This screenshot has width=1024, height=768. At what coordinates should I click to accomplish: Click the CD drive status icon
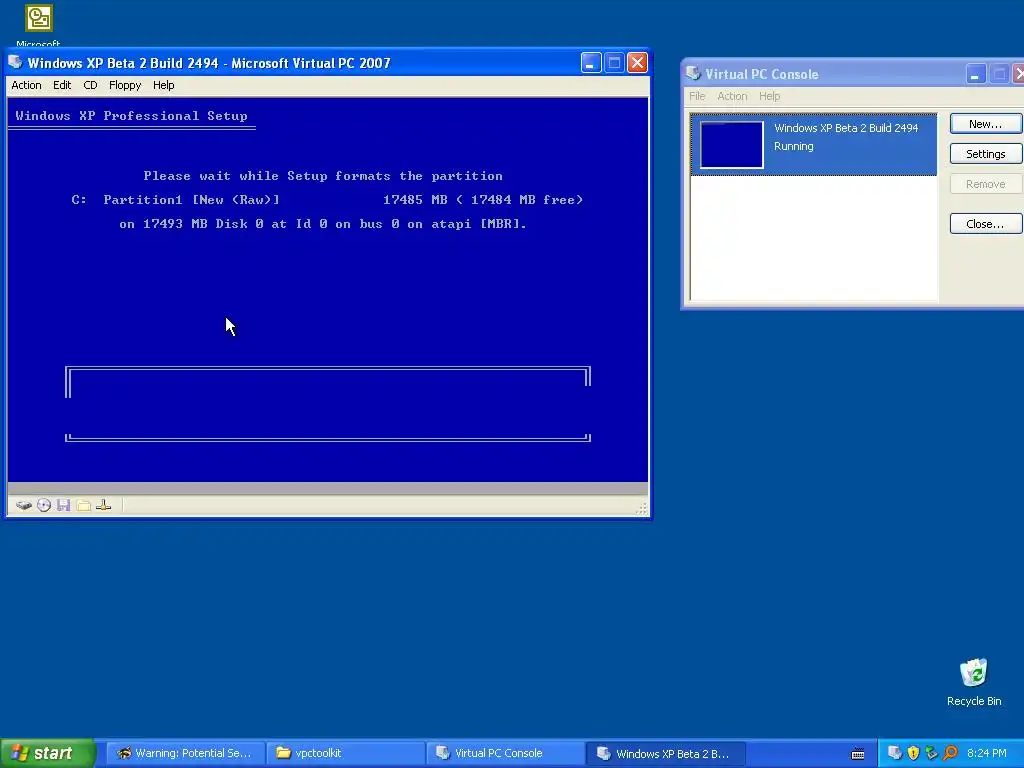(44, 505)
